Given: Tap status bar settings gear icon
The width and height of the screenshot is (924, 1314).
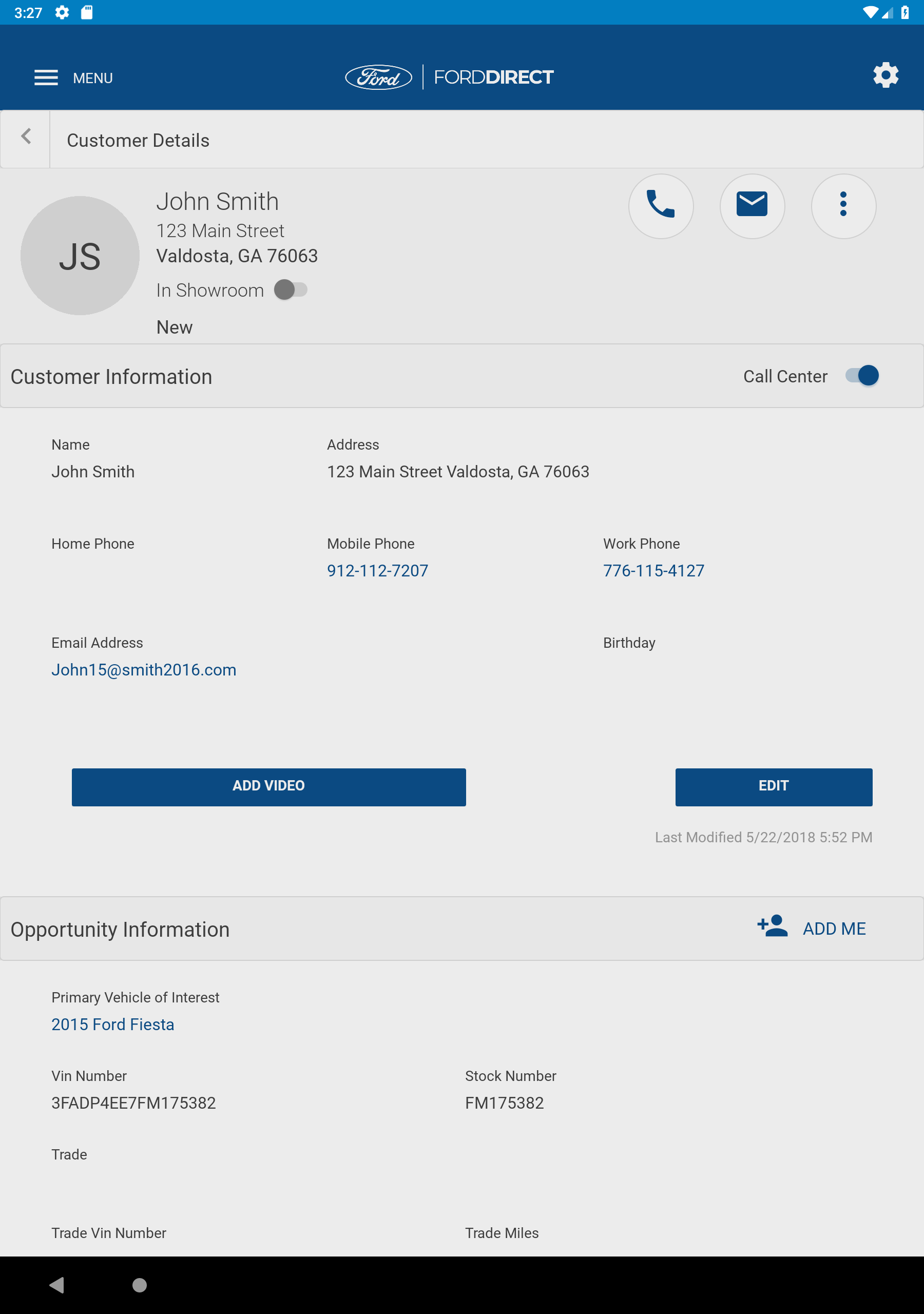Looking at the screenshot, I should [x=62, y=12].
